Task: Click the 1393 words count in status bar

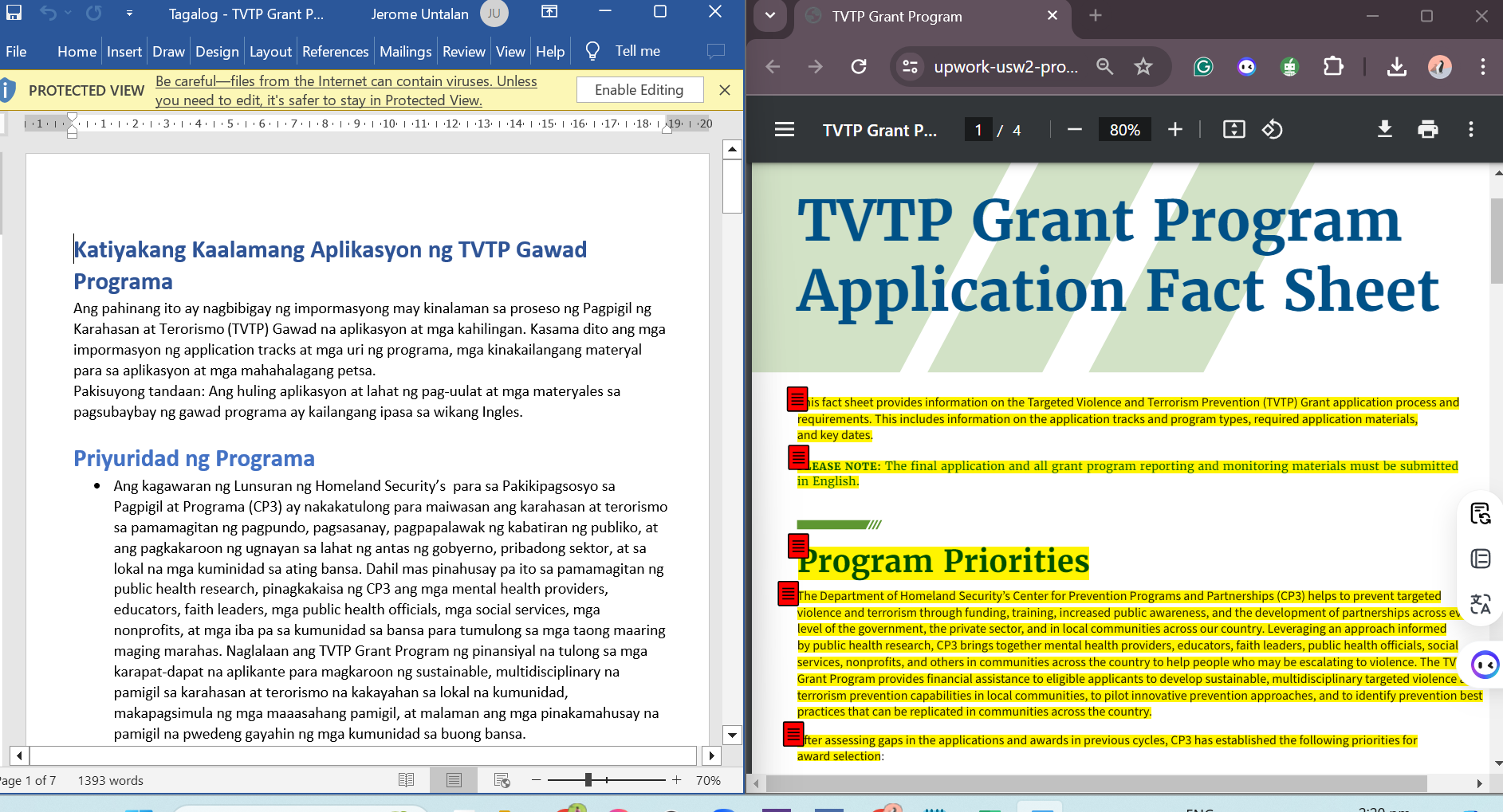Action: (111, 781)
